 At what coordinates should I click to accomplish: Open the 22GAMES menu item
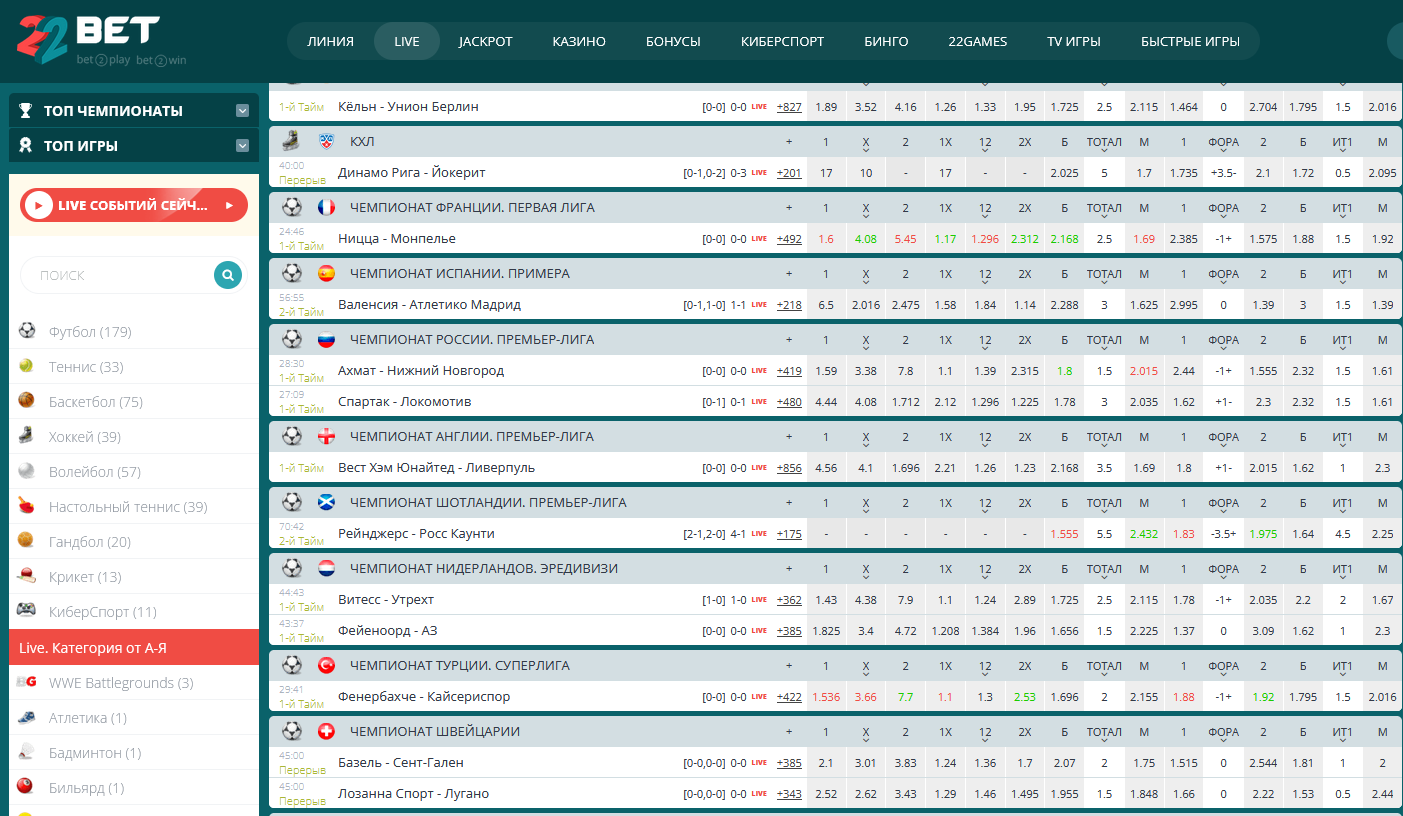[x=977, y=42]
